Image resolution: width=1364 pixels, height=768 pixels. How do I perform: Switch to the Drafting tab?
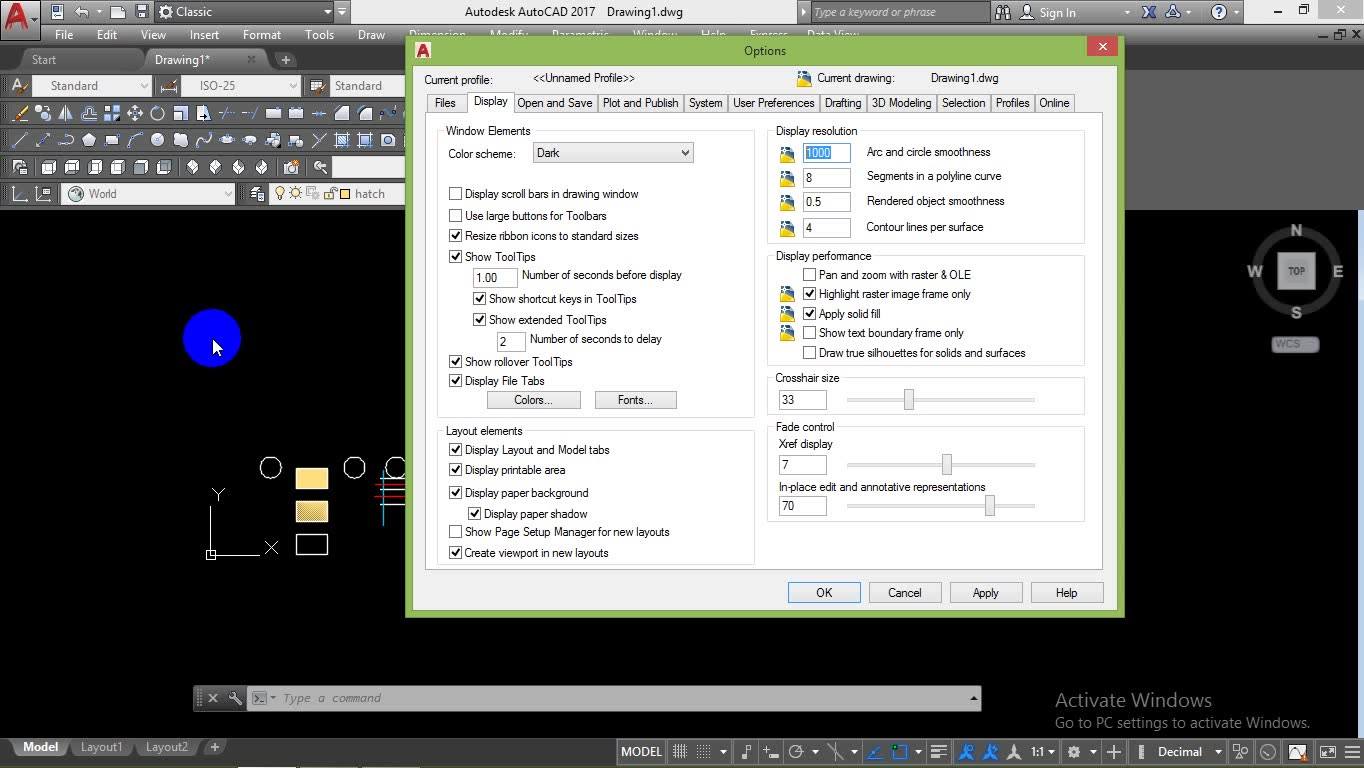click(x=843, y=103)
